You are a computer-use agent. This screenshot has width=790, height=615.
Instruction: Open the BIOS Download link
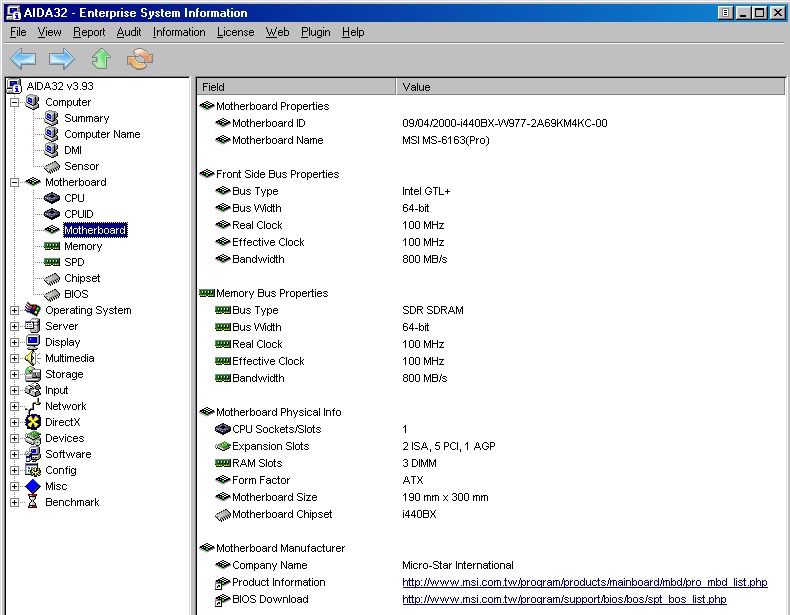coord(564,599)
